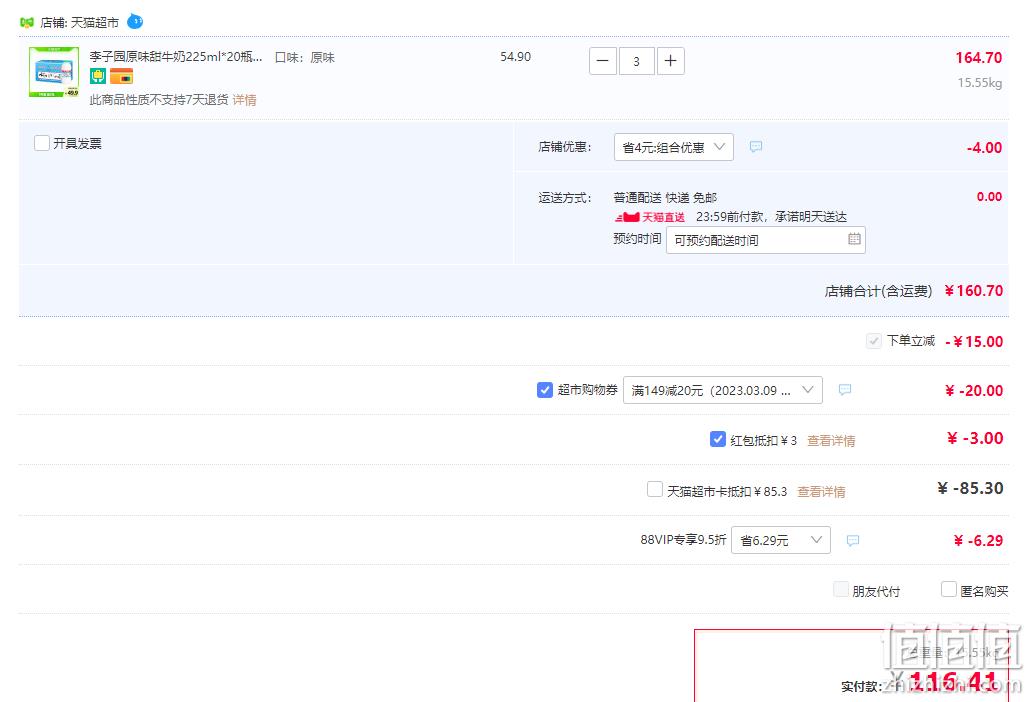Tick the 朋友代付 checkbox
The width and height of the screenshot is (1031, 702).
click(841, 589)
